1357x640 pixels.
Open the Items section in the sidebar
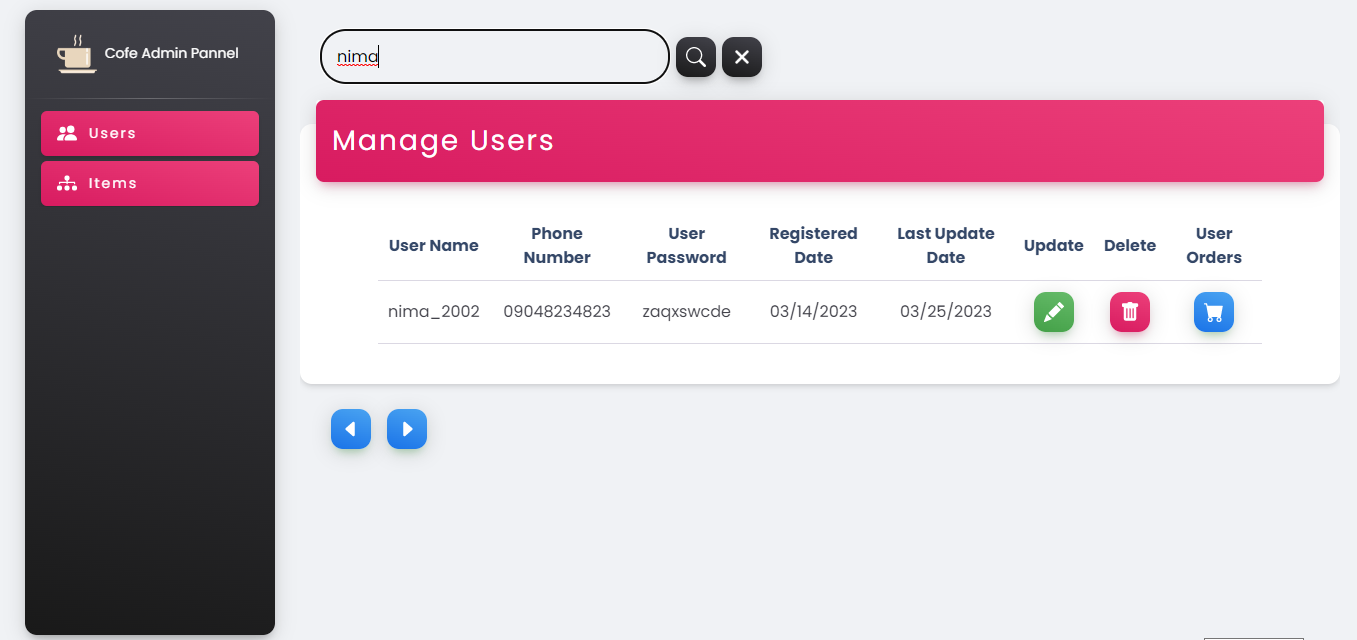tap(150, 183)
